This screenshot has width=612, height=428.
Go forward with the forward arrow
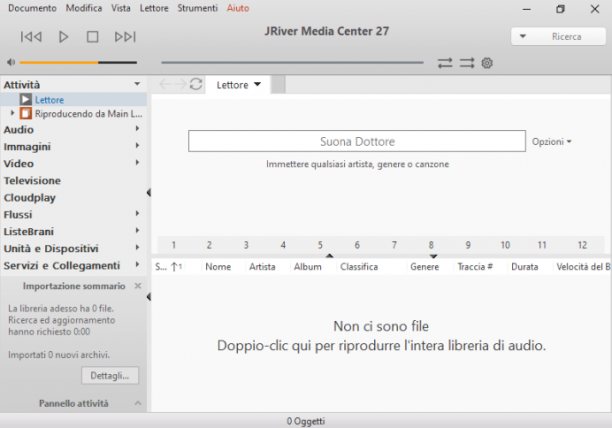[x=180, y=84]
